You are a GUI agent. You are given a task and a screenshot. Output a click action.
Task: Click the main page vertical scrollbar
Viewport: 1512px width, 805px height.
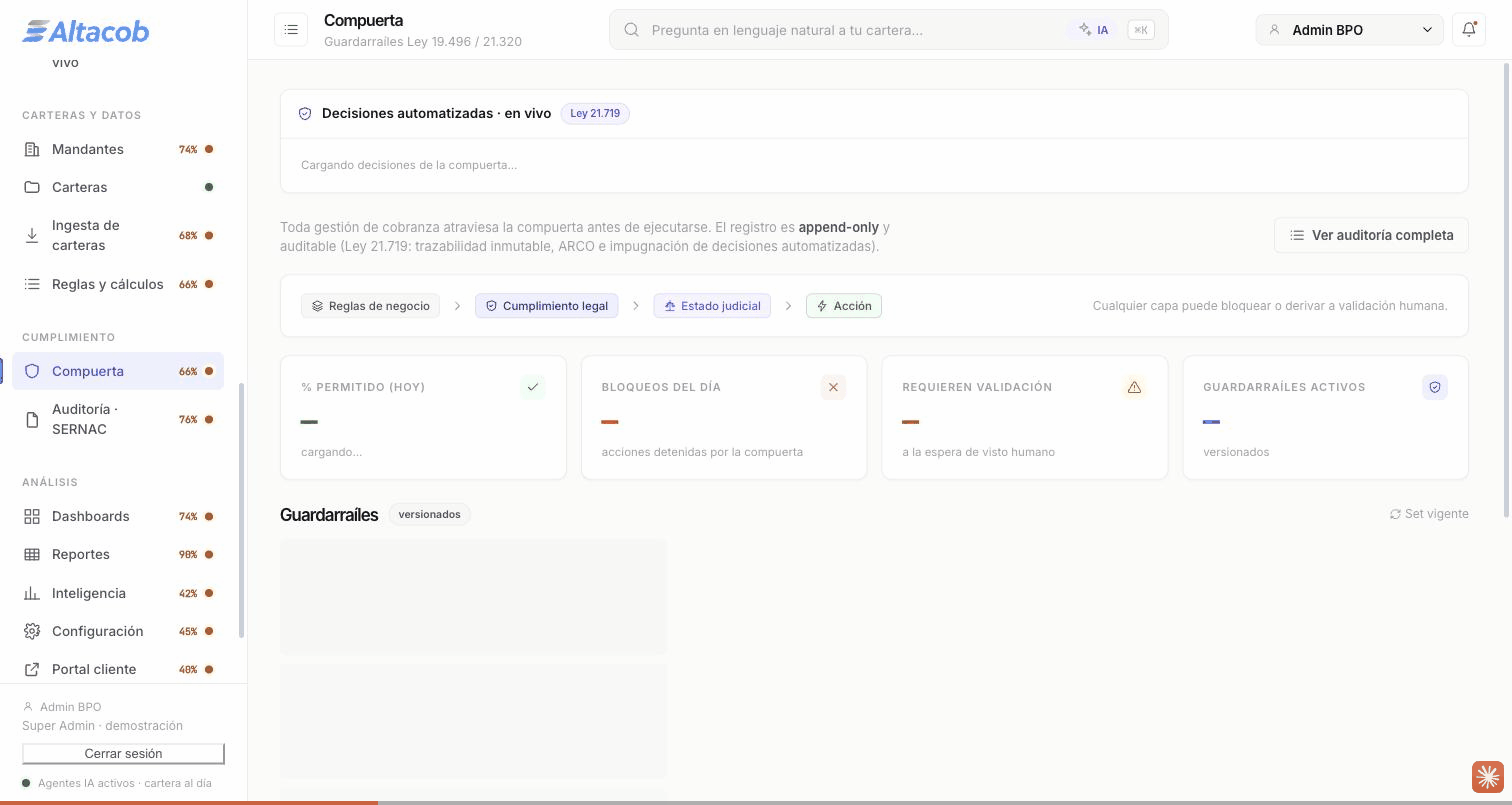tap(1507, 290)
